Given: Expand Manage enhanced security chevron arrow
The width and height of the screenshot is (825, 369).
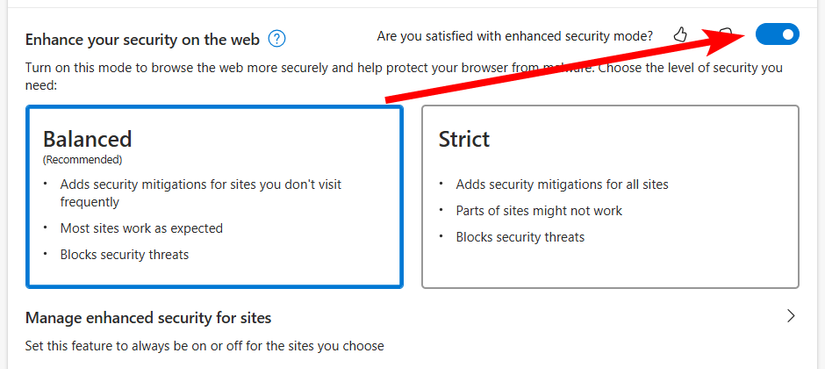Looking at the screenshot, I should point(790,316).
